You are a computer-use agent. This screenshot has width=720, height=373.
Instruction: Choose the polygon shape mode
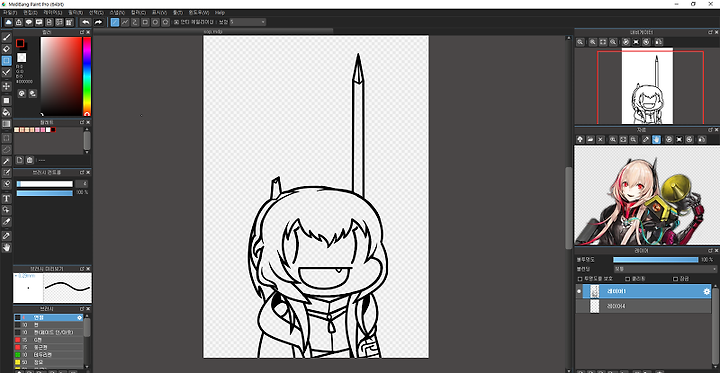(x=165, y=22)
